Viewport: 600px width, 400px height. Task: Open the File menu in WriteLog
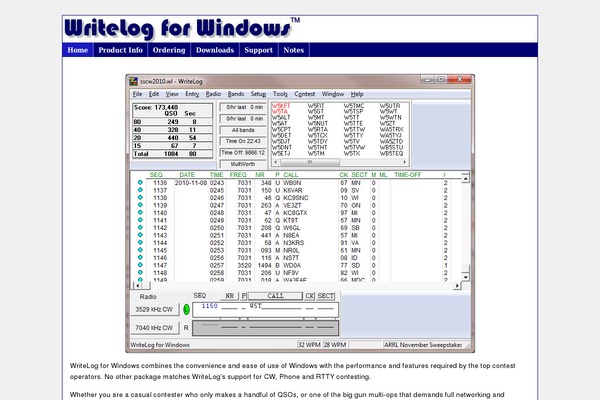pos(137,94)
